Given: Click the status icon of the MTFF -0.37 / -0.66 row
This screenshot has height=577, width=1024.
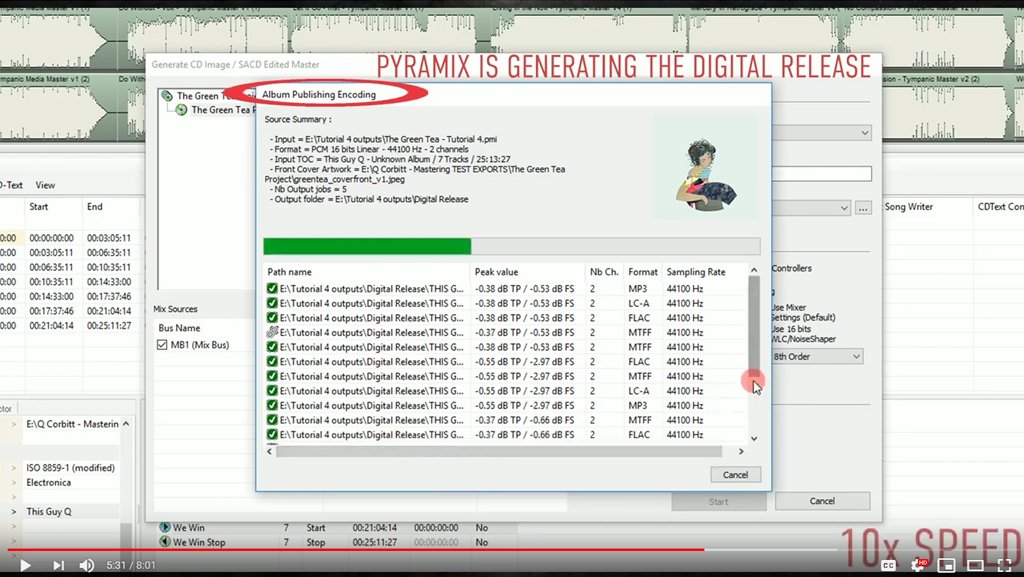Looking at the screenshot, I should point(272,420).
